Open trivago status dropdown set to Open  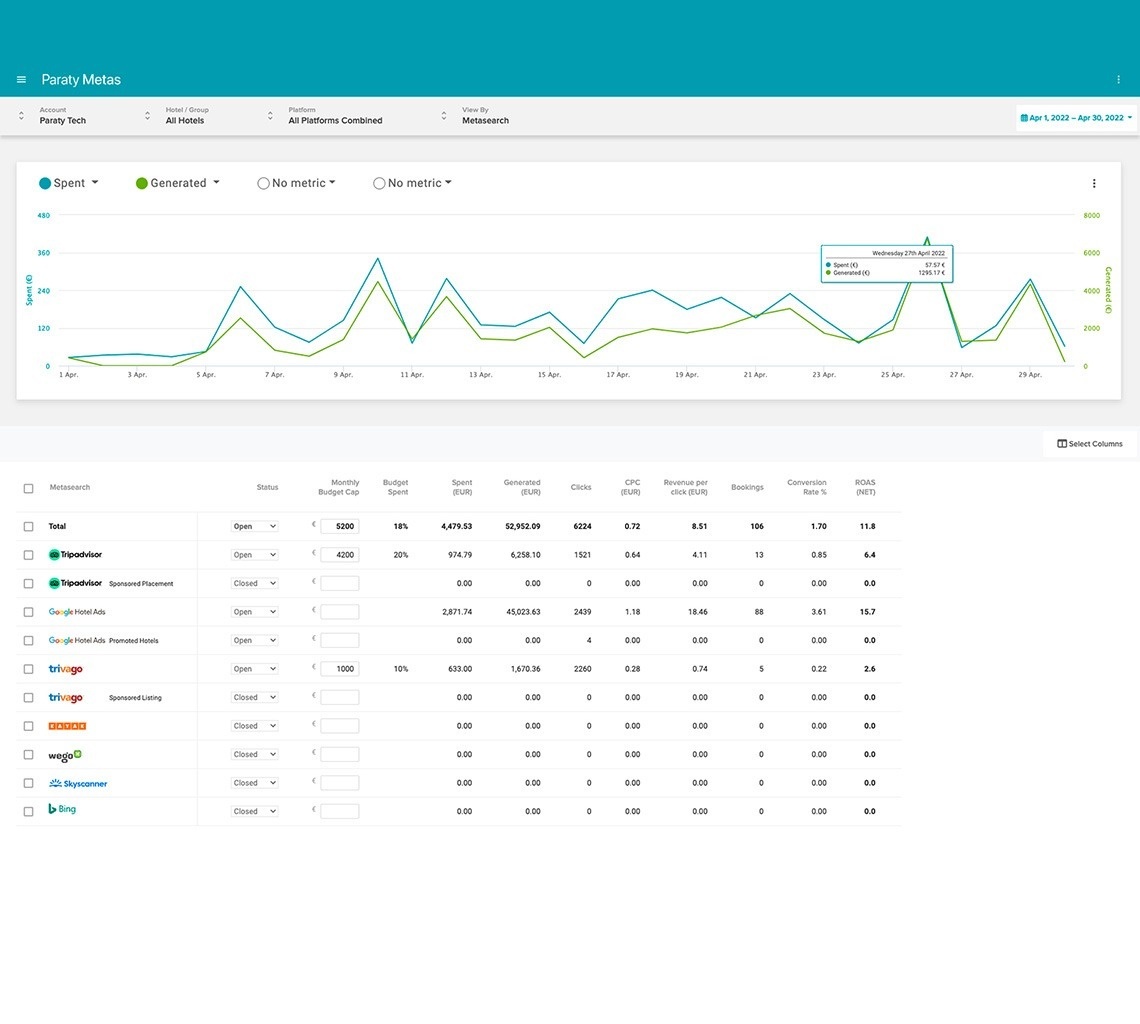click(254, 669)
